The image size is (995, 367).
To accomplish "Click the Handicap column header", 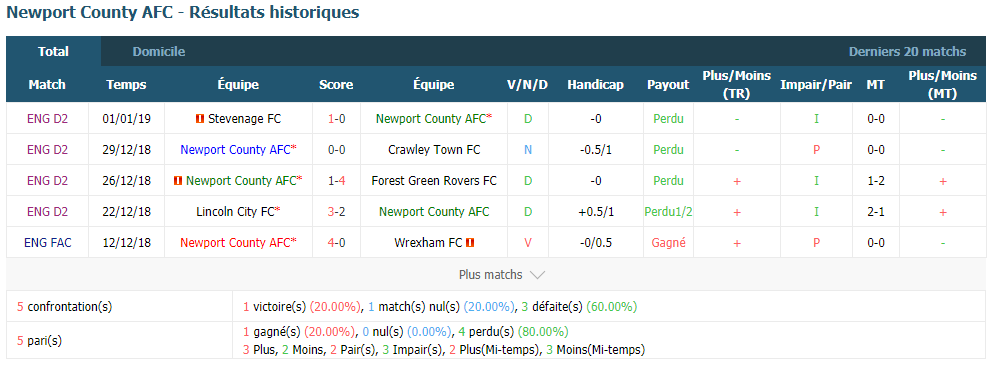I will click(595, 84).
